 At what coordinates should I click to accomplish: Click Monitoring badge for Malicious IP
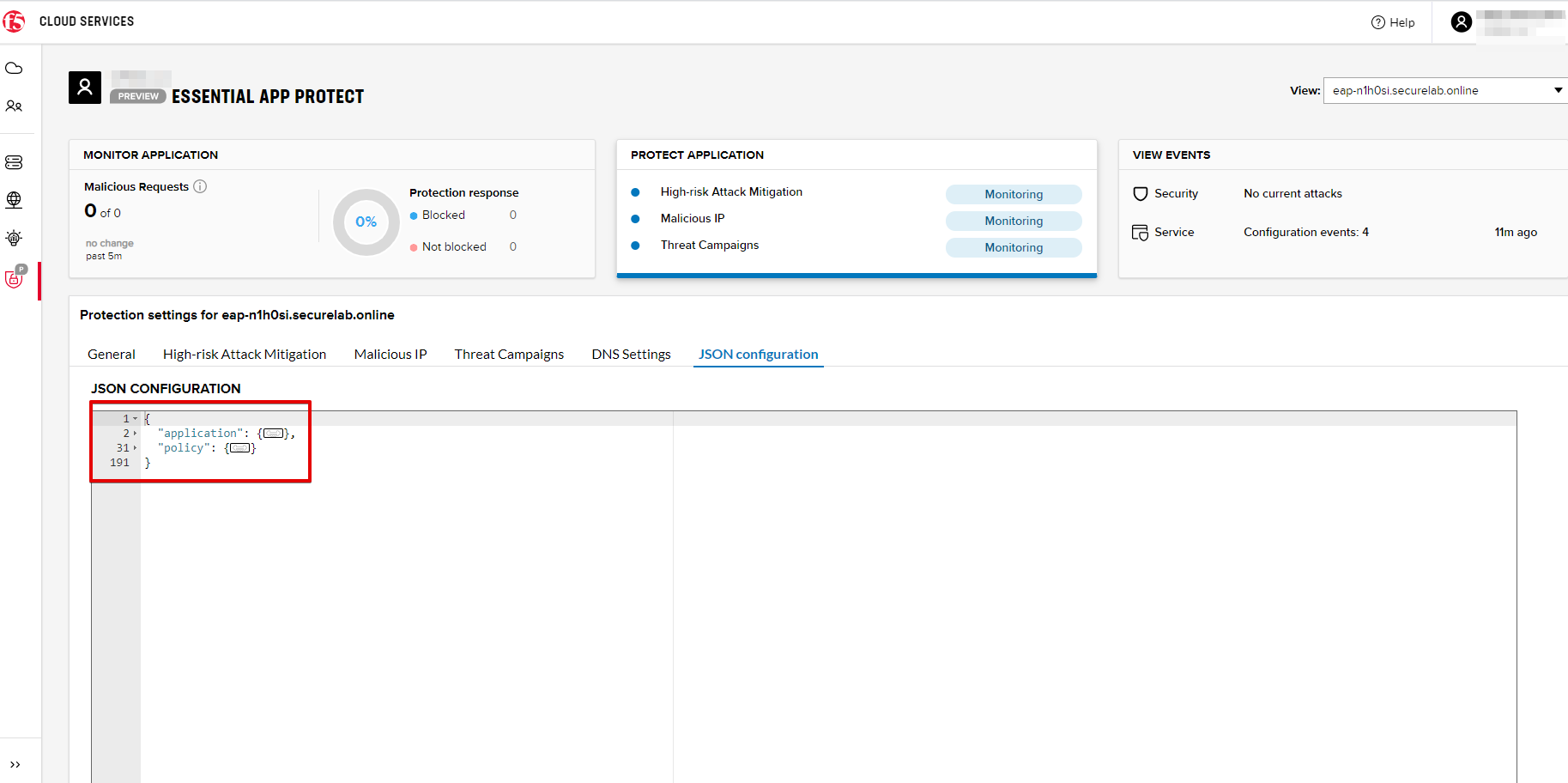pyautogui.click(x=1014, y=221)
